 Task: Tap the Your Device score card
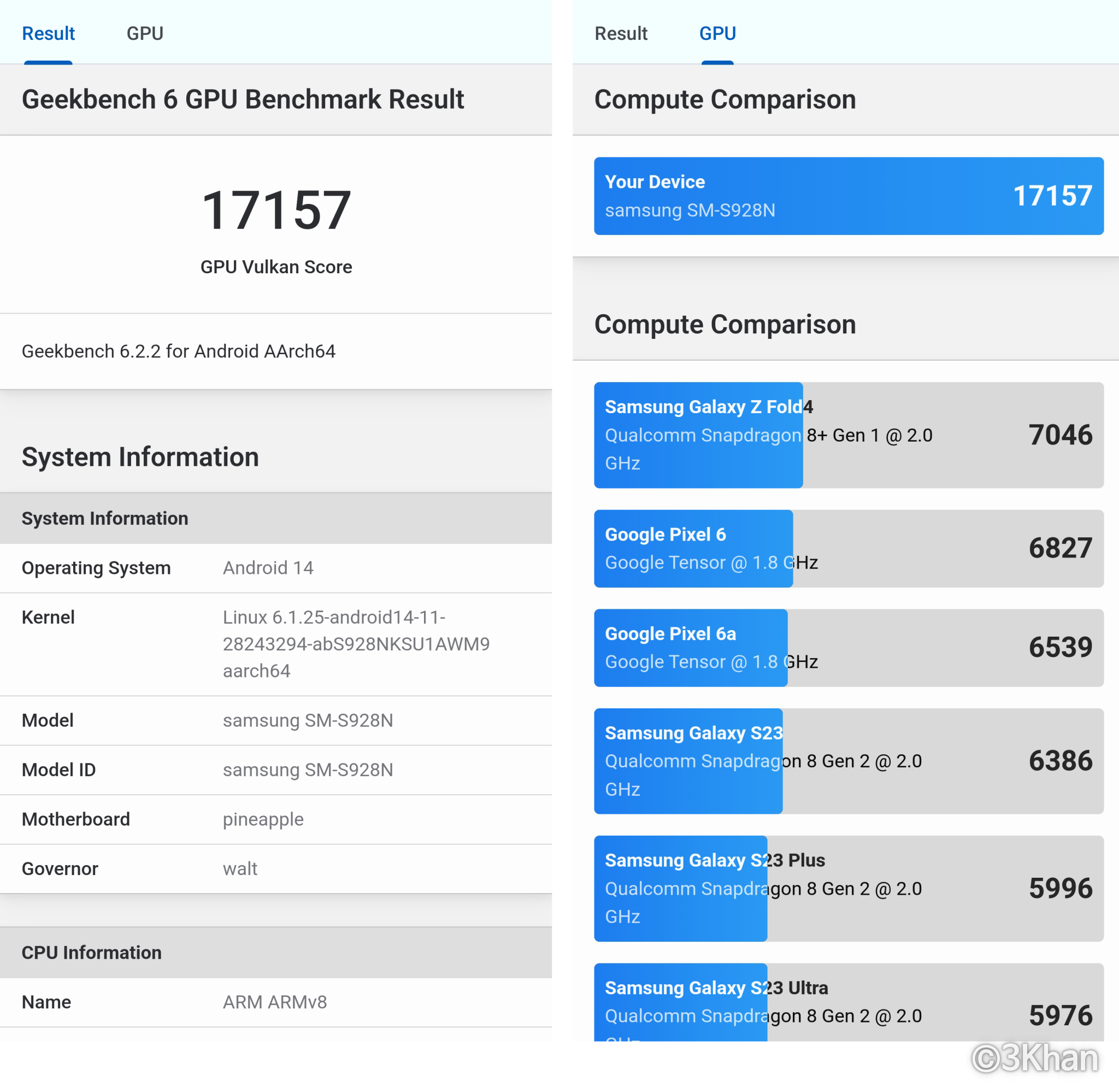pos(849,196)
